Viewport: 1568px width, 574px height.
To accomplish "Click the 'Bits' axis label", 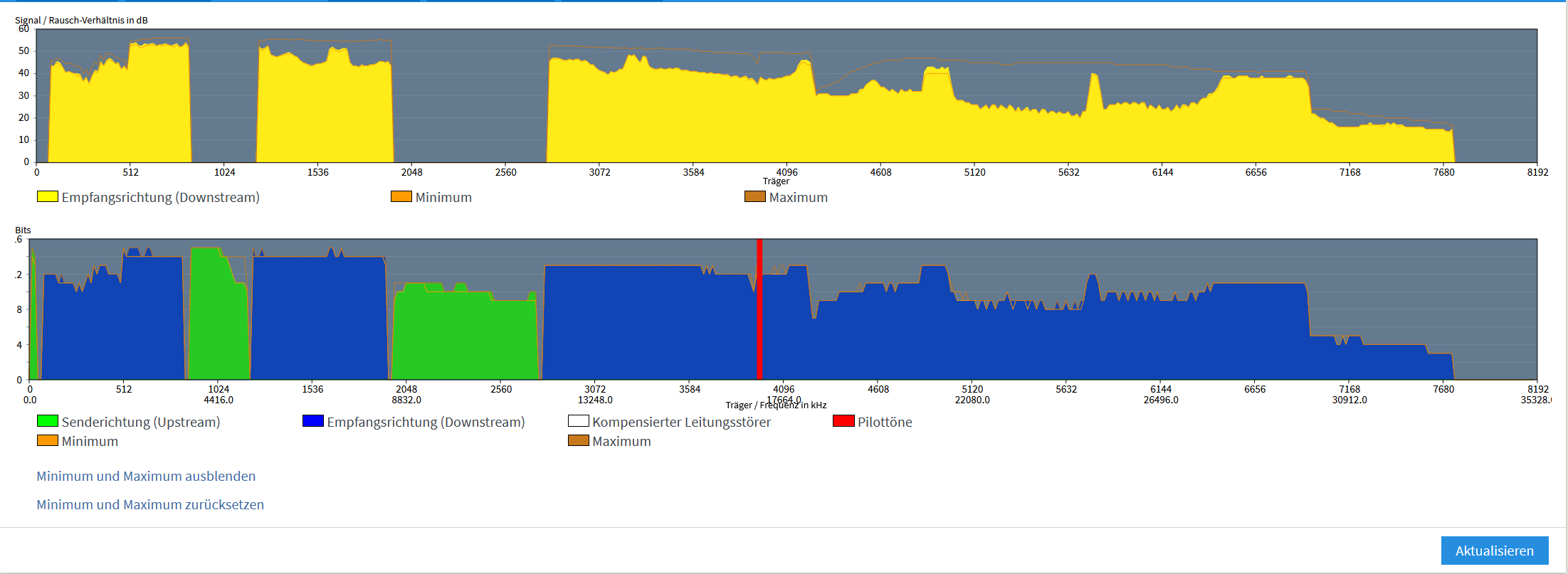I will (x=23, y=230).
